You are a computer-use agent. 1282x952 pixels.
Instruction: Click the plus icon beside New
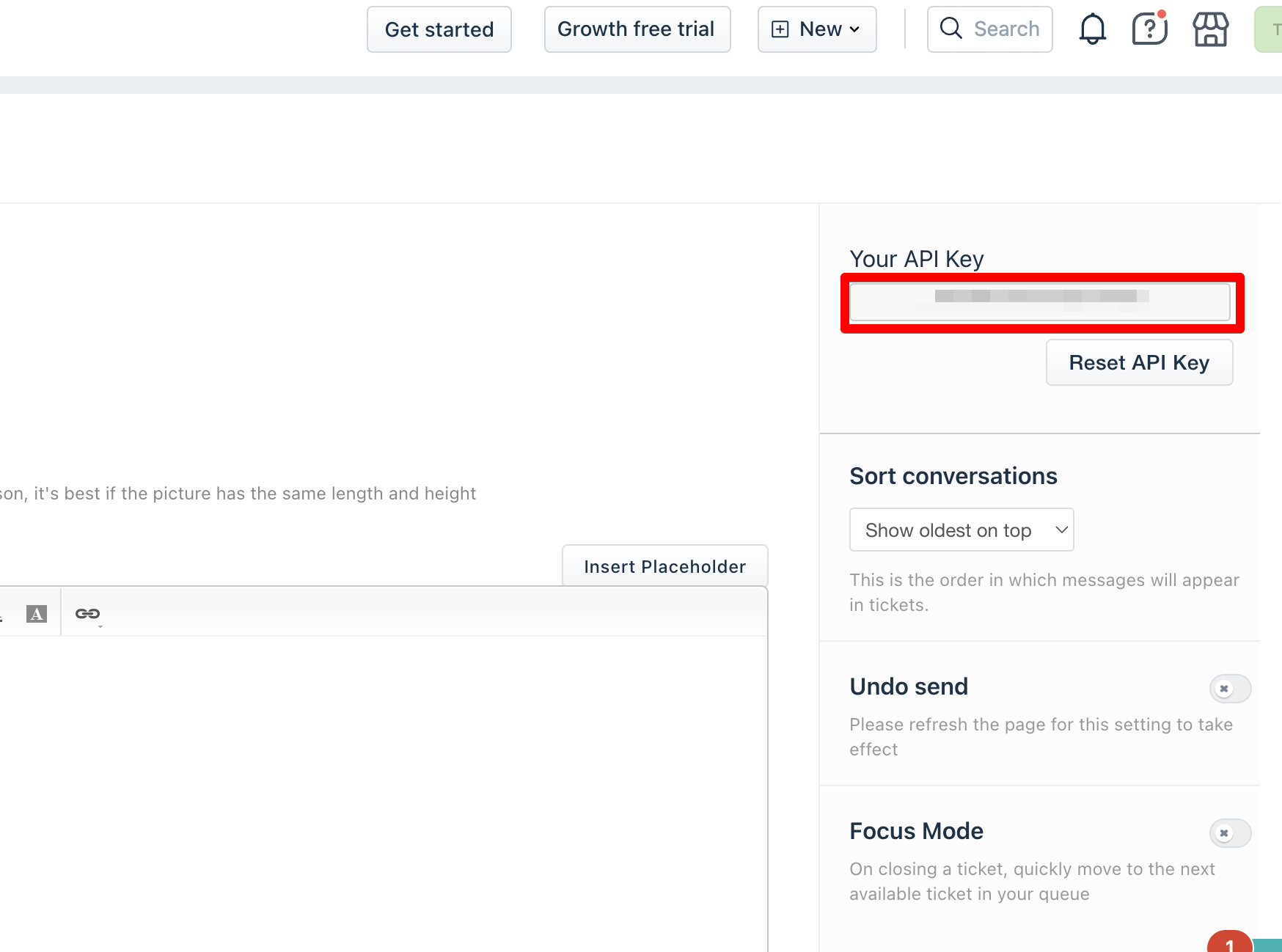[x=780, y=29]
